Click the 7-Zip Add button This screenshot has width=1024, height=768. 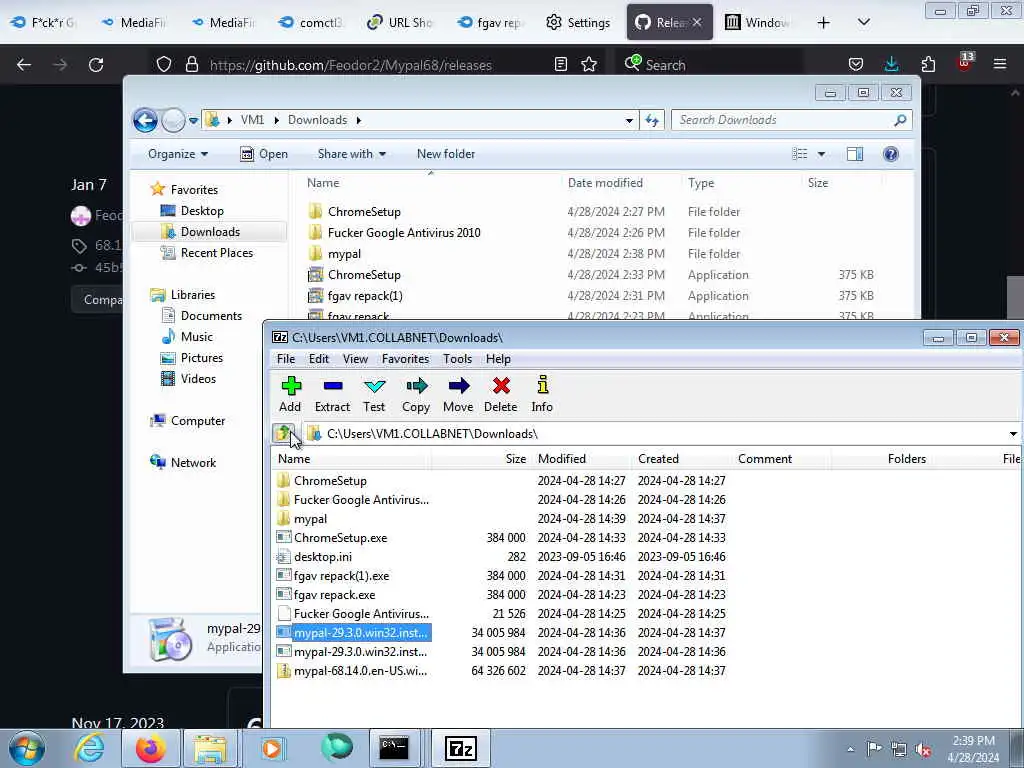click(291, 394)
